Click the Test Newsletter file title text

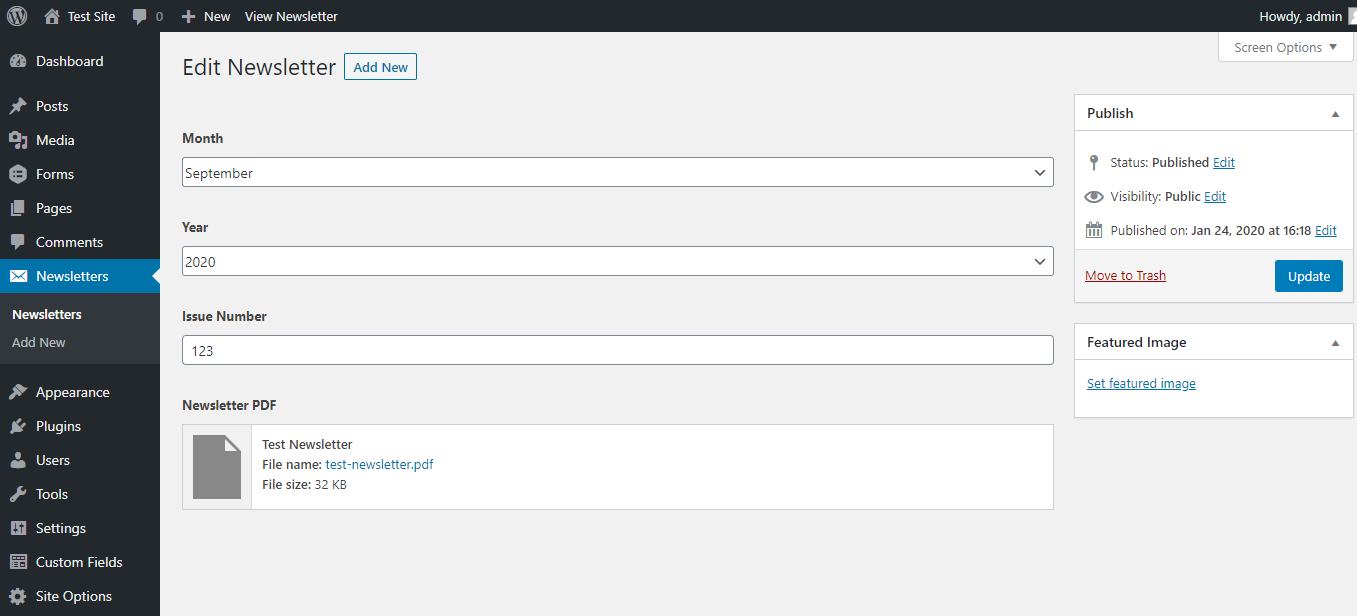coord(307,444)
